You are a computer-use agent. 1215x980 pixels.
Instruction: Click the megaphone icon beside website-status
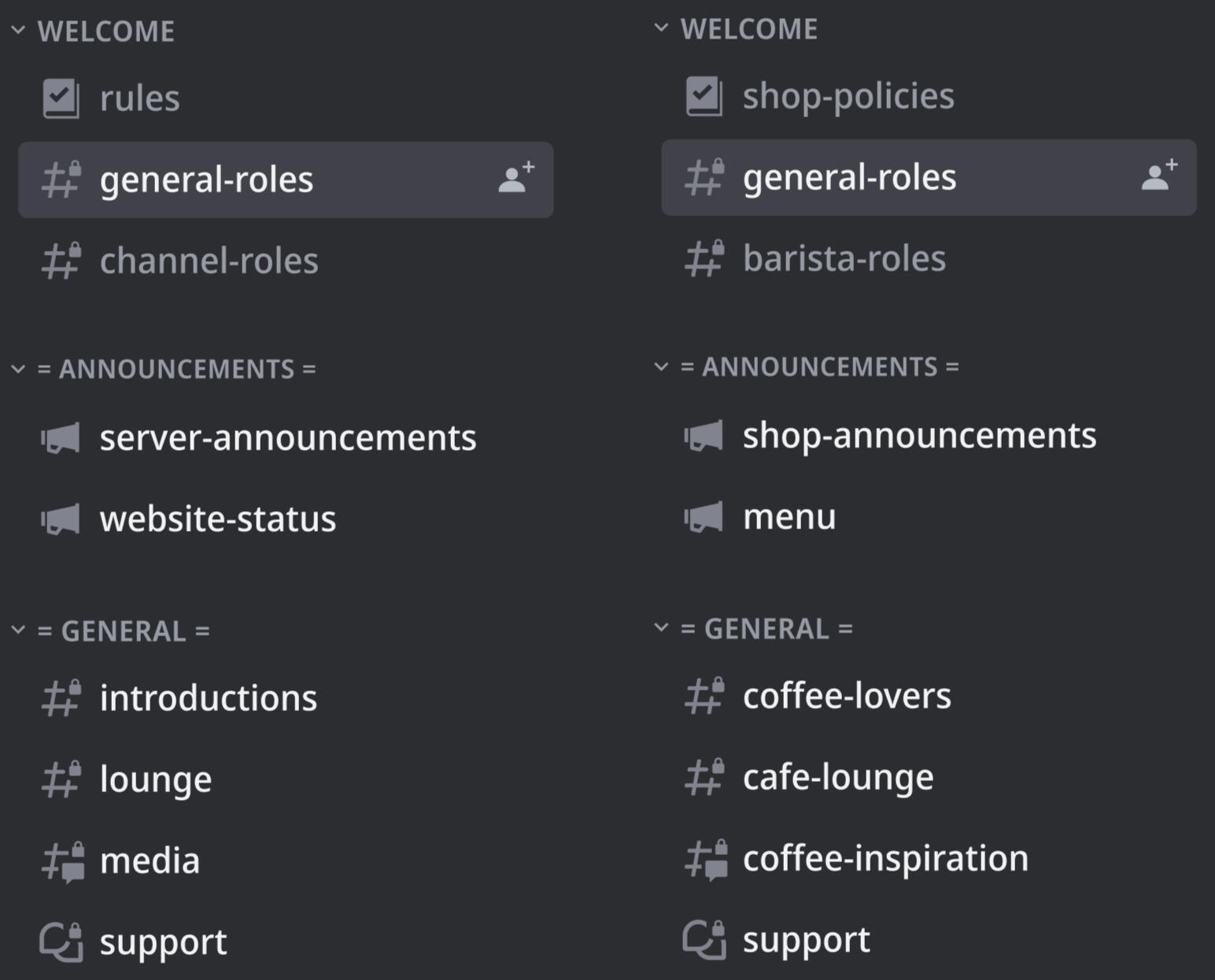click(x=61, y=519)
